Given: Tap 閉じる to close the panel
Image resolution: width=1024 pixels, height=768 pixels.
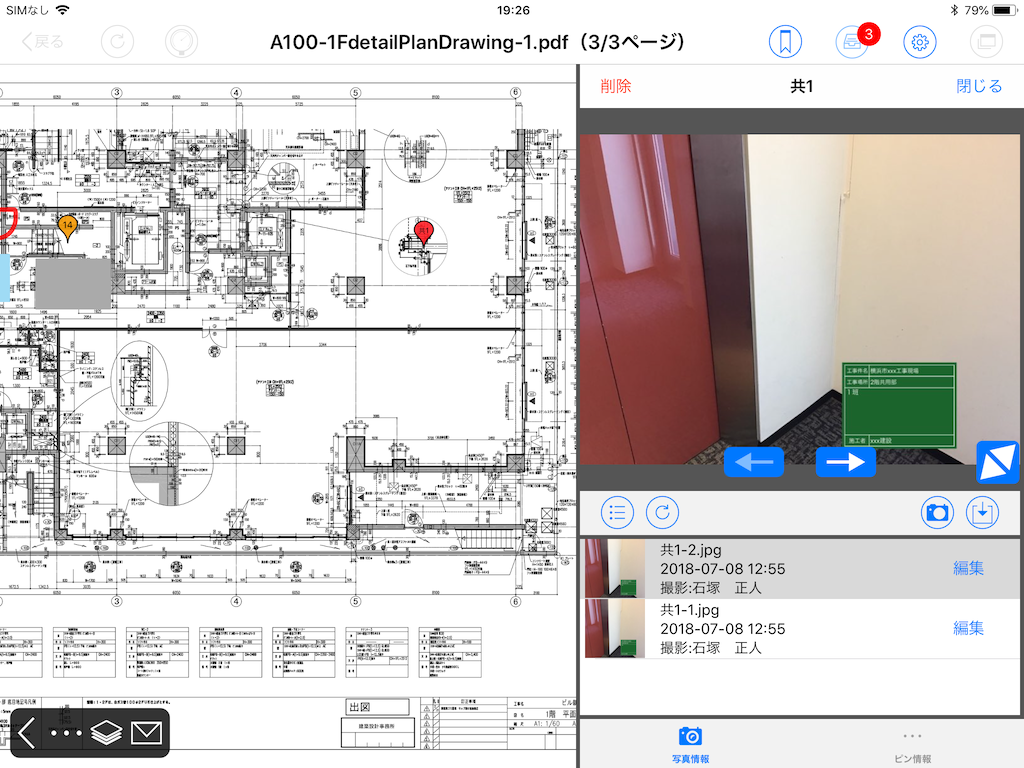Looking at the screenshot, I should 979,86.
